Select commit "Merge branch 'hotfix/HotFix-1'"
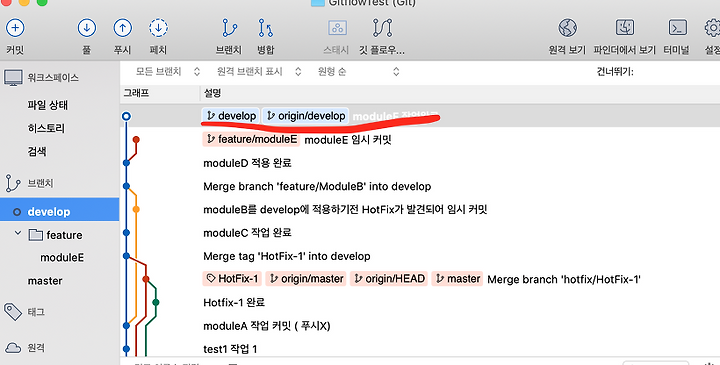 pyautogui.click(x=564, y=279)
